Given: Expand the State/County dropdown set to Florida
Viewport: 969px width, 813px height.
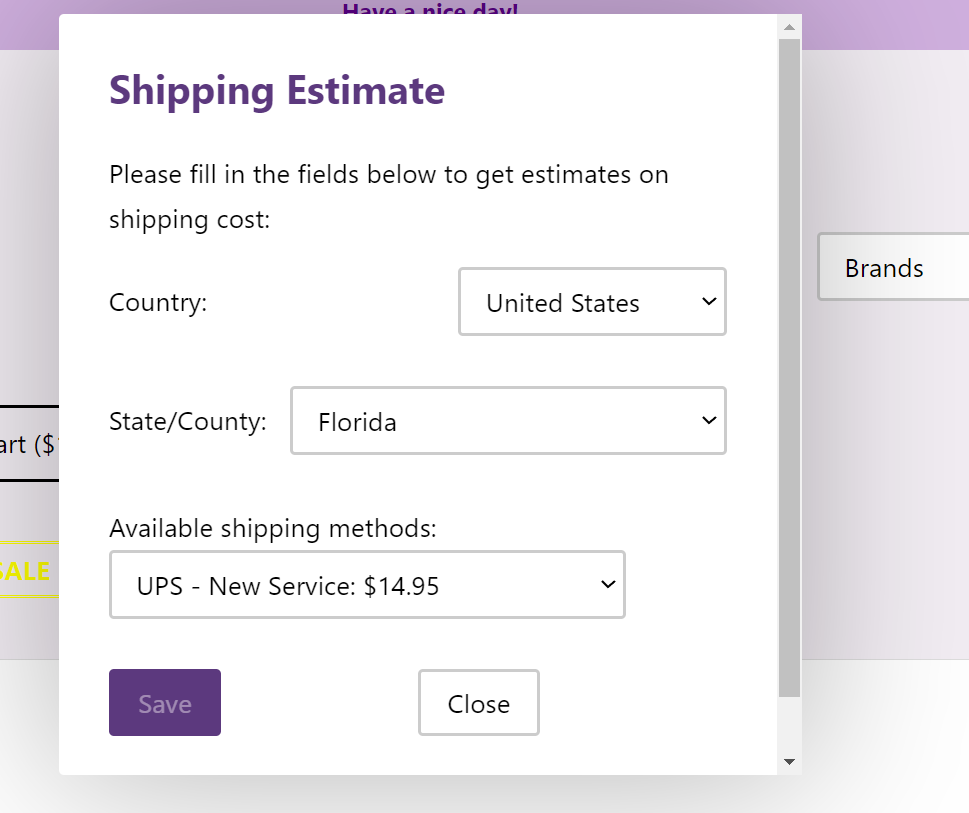Looking at the screenshot, I should 507,421.
